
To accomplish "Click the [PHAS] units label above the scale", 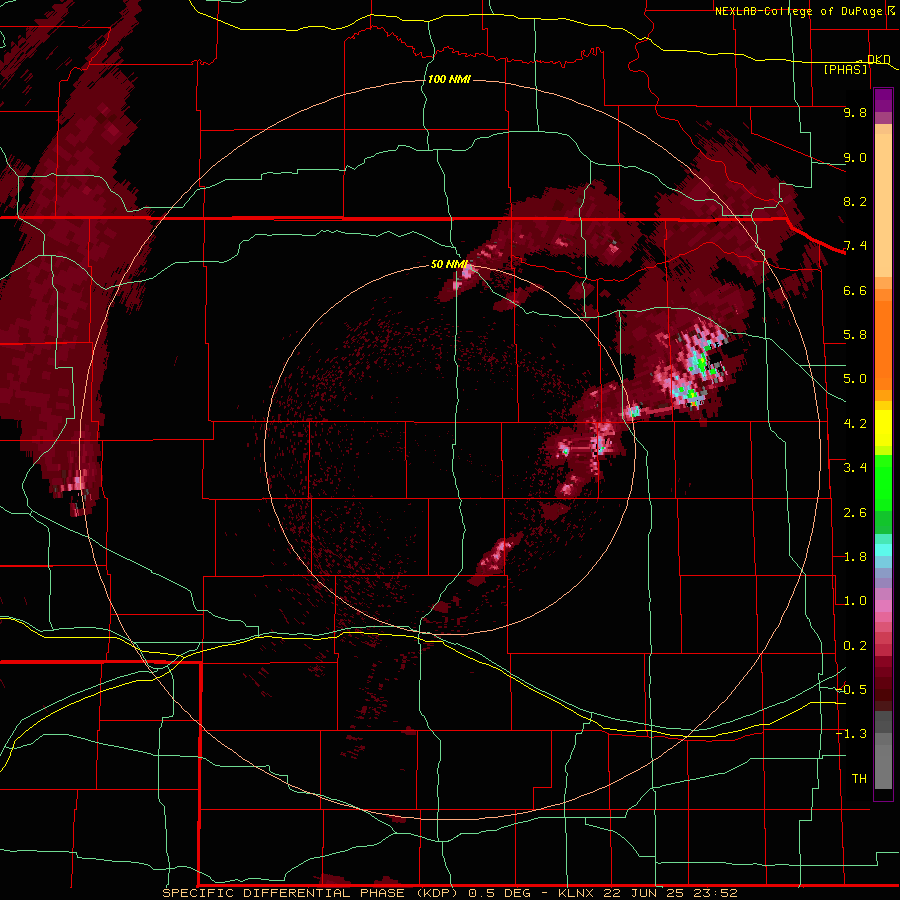I will click(845, 70).
